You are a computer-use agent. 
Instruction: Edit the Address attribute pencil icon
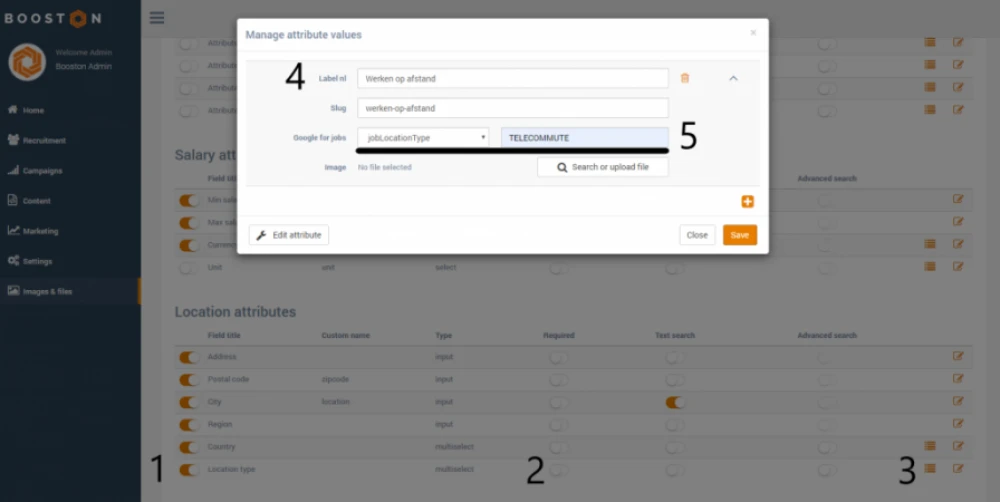pos(958,356)
